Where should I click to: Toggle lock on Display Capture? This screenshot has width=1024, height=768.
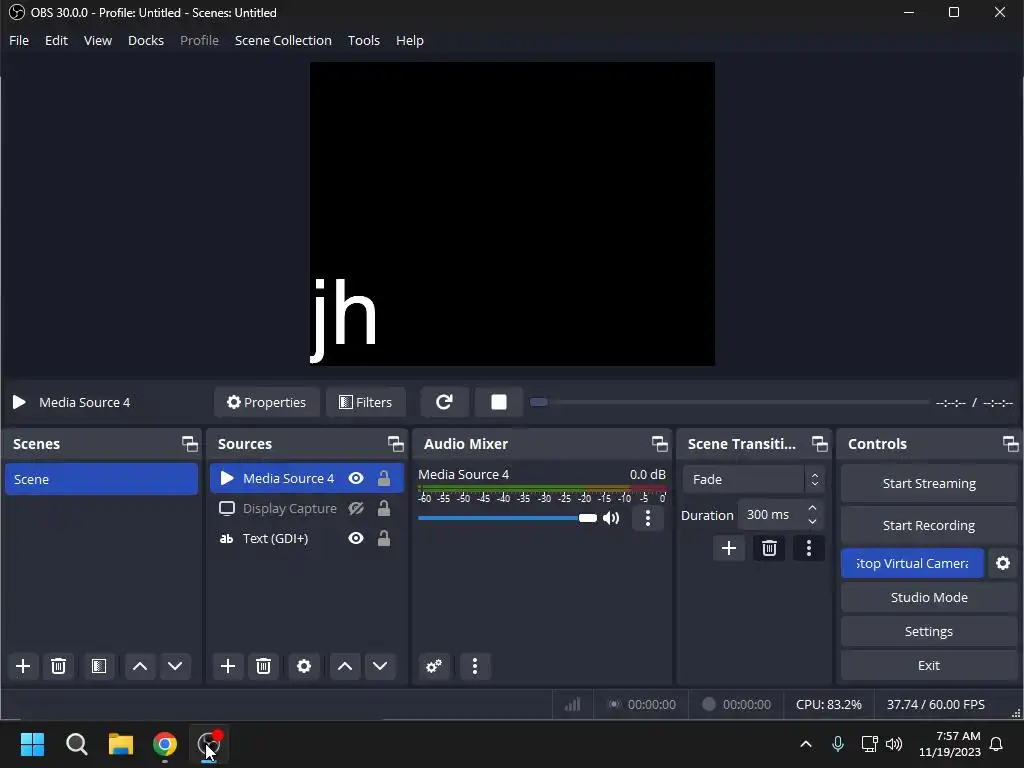384,508
